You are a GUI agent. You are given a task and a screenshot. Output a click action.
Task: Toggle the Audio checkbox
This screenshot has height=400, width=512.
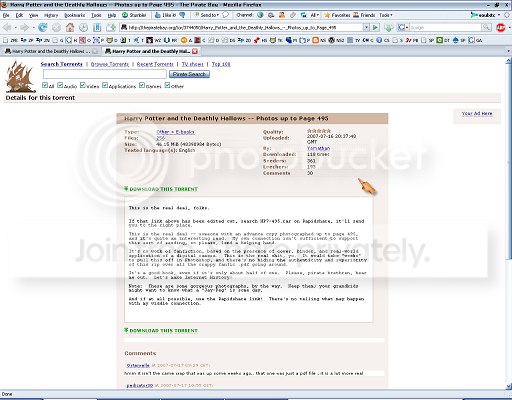click(60, 85)
